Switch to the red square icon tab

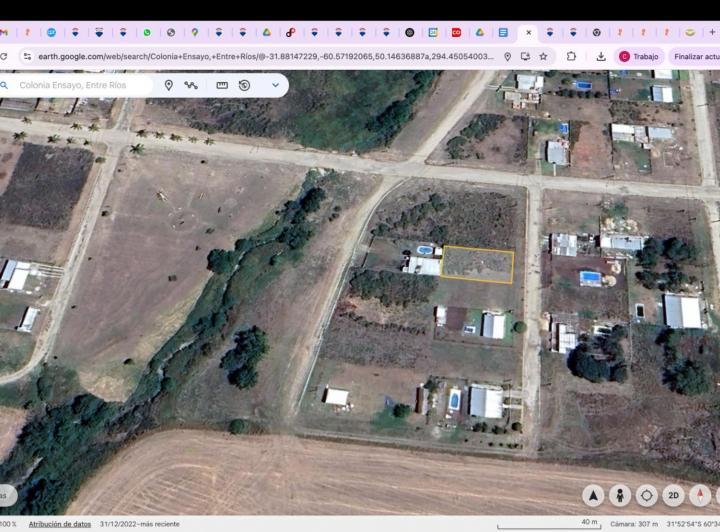point(456,33)
